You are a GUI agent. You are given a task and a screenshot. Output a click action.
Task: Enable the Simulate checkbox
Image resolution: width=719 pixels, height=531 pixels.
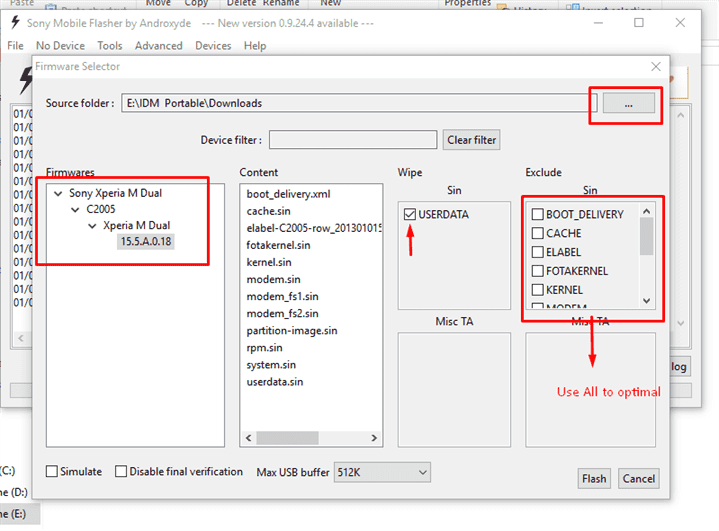pos(52,471)
